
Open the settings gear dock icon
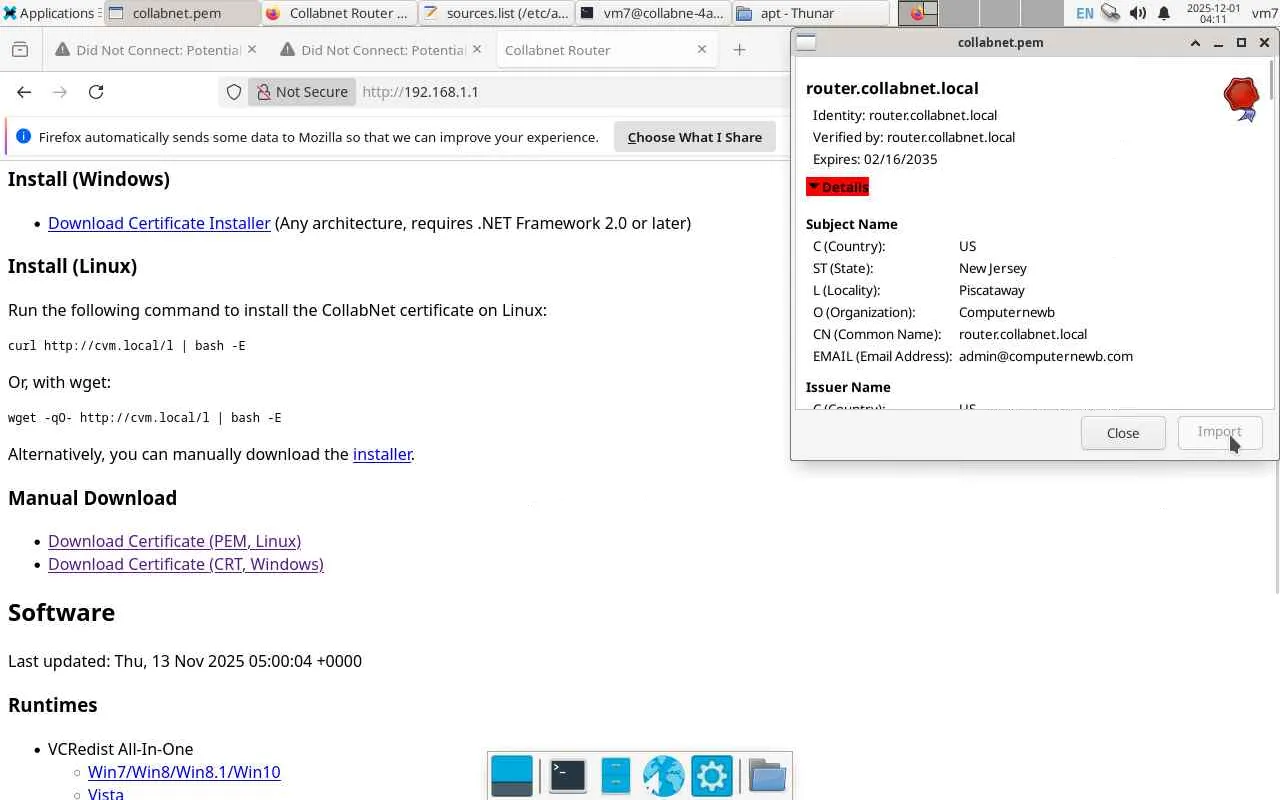(712, 776)
